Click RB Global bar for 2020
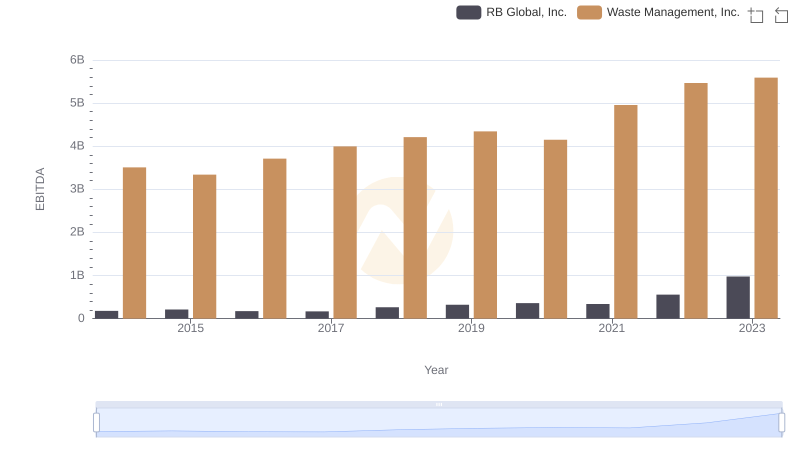 coord(528,311)
